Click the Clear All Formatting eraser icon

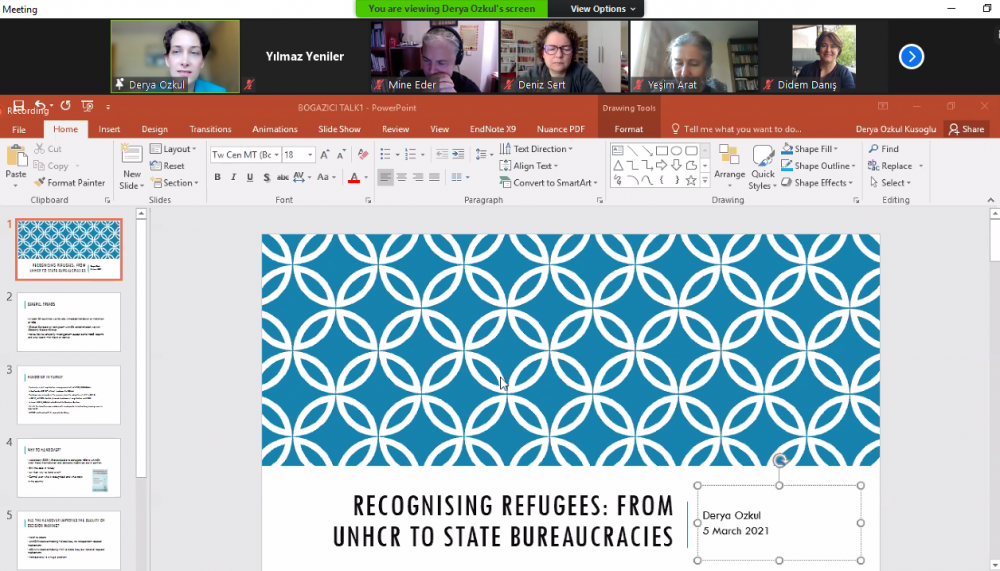362,155
